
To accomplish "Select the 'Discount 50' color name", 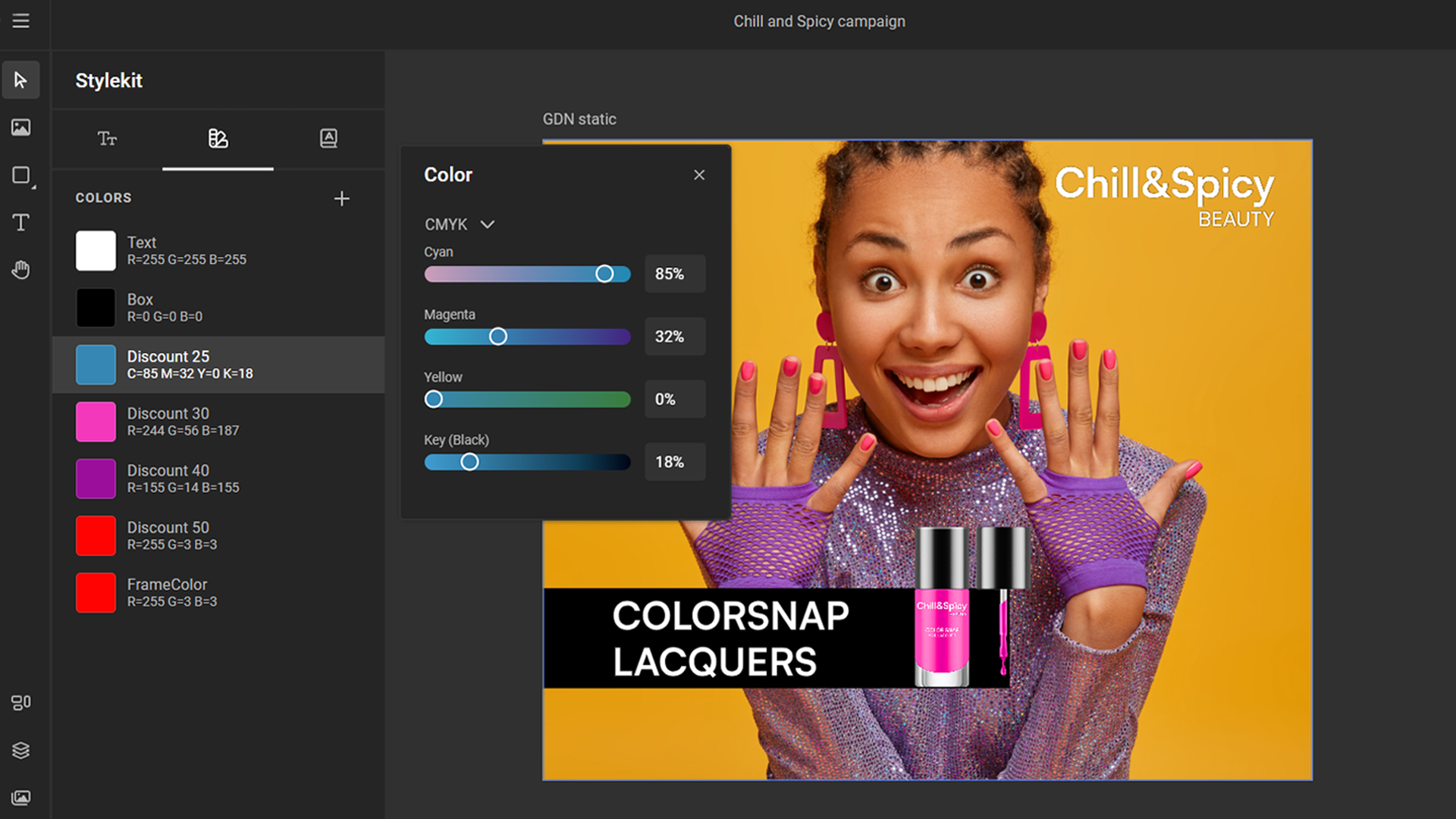I will click(x=168, y=527).
